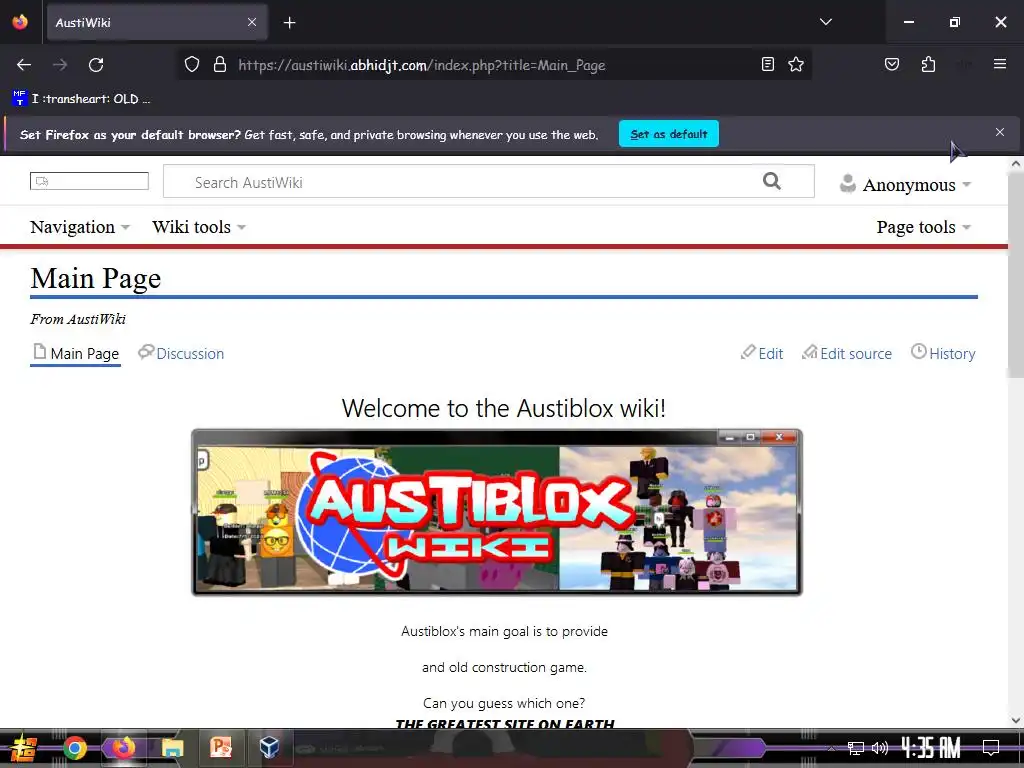Click the address bar URL
This screenshot has width=1024, height=768.
pyautogui.click(x=421, y=65)
